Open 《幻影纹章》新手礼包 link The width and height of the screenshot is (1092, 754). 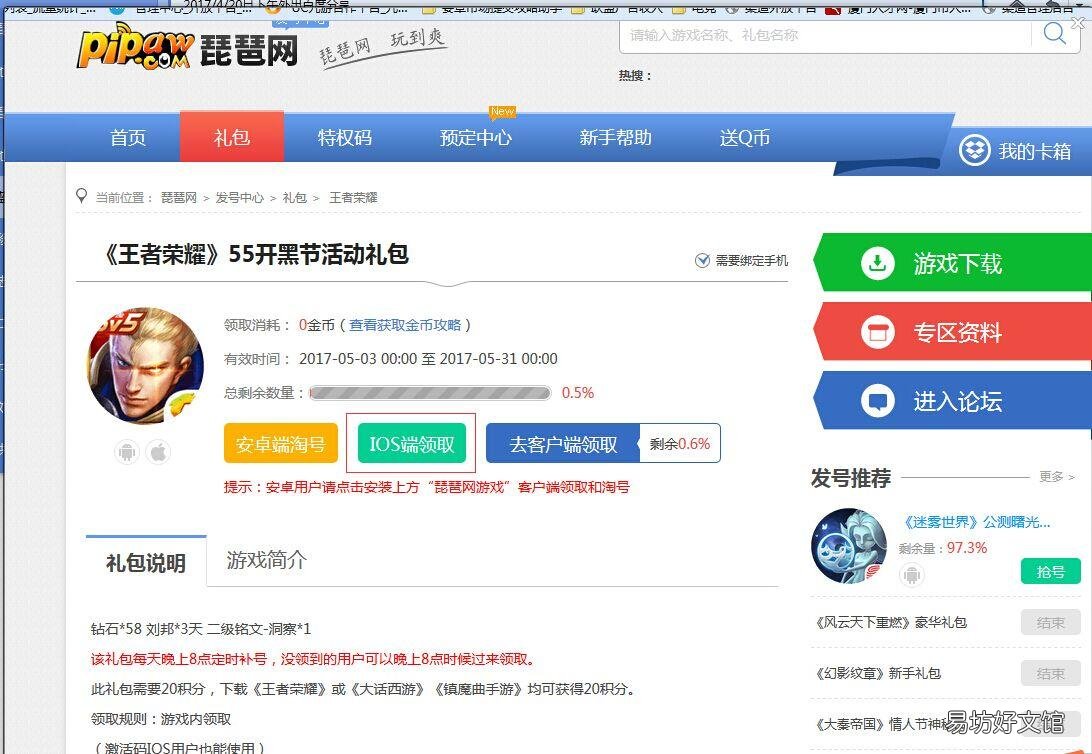tap(878, 673)
